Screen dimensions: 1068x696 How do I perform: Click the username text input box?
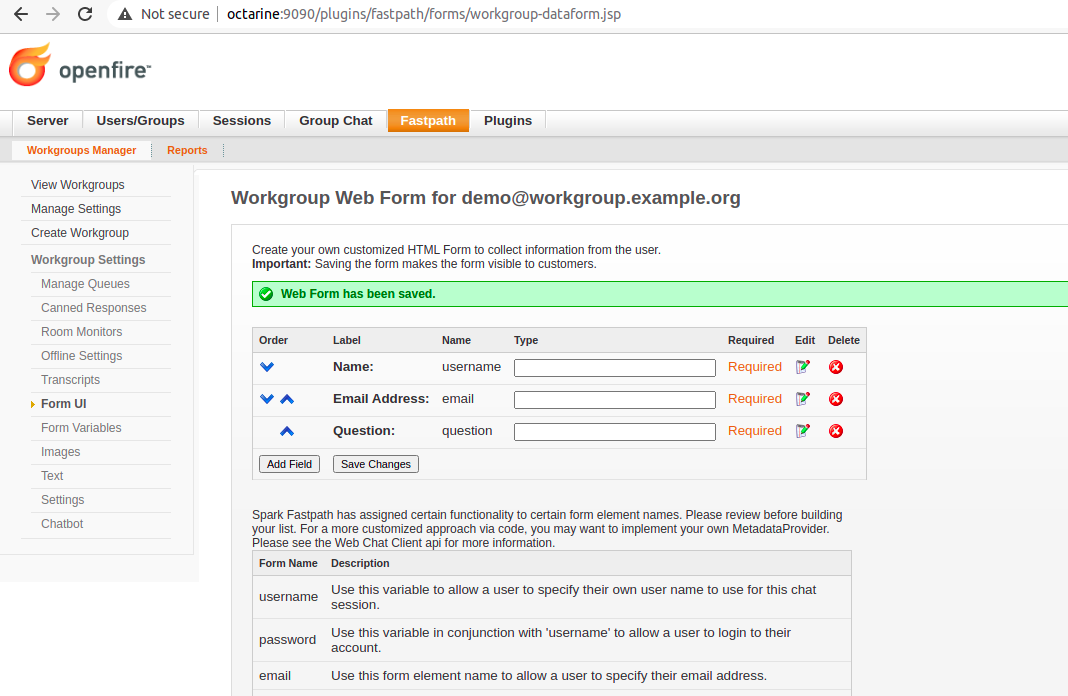click(x=614, y=367)
